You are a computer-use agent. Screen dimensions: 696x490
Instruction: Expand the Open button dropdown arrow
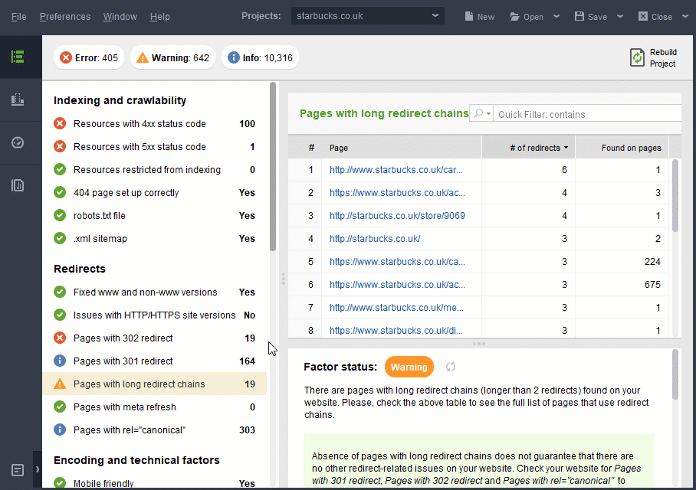(556, 16)
